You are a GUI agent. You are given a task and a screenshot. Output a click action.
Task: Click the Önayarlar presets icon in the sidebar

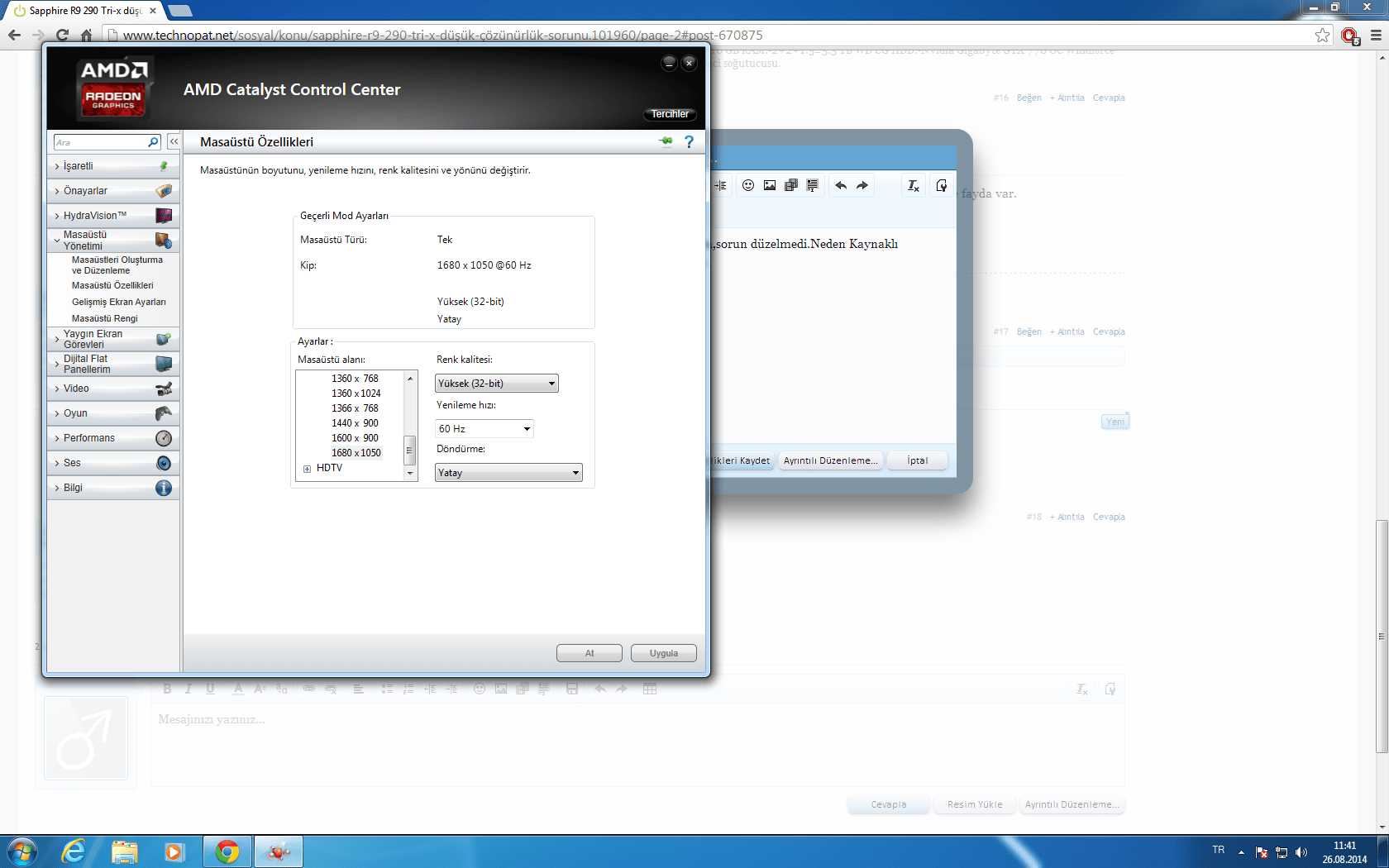(x=164, y=191)
